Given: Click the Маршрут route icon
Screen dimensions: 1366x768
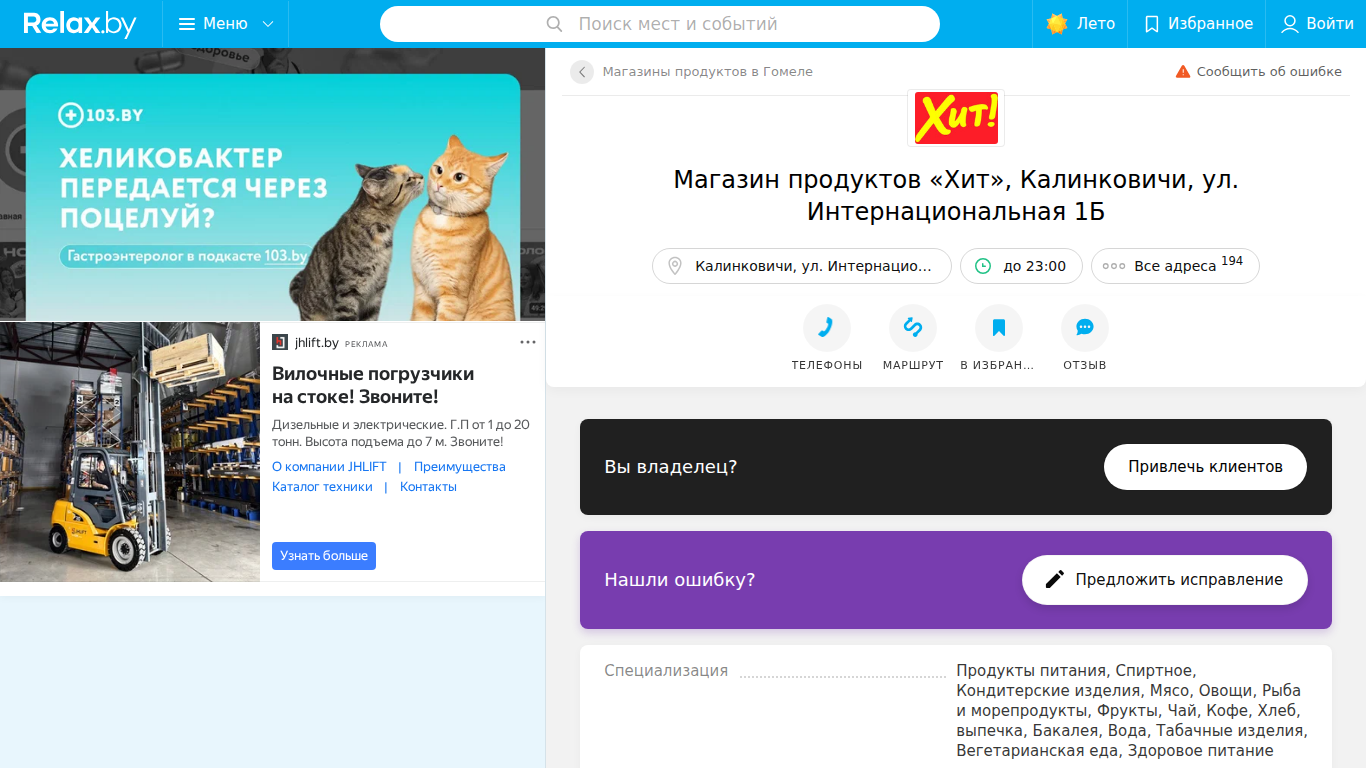Looking at the screenshot, I should coord(913,328).
